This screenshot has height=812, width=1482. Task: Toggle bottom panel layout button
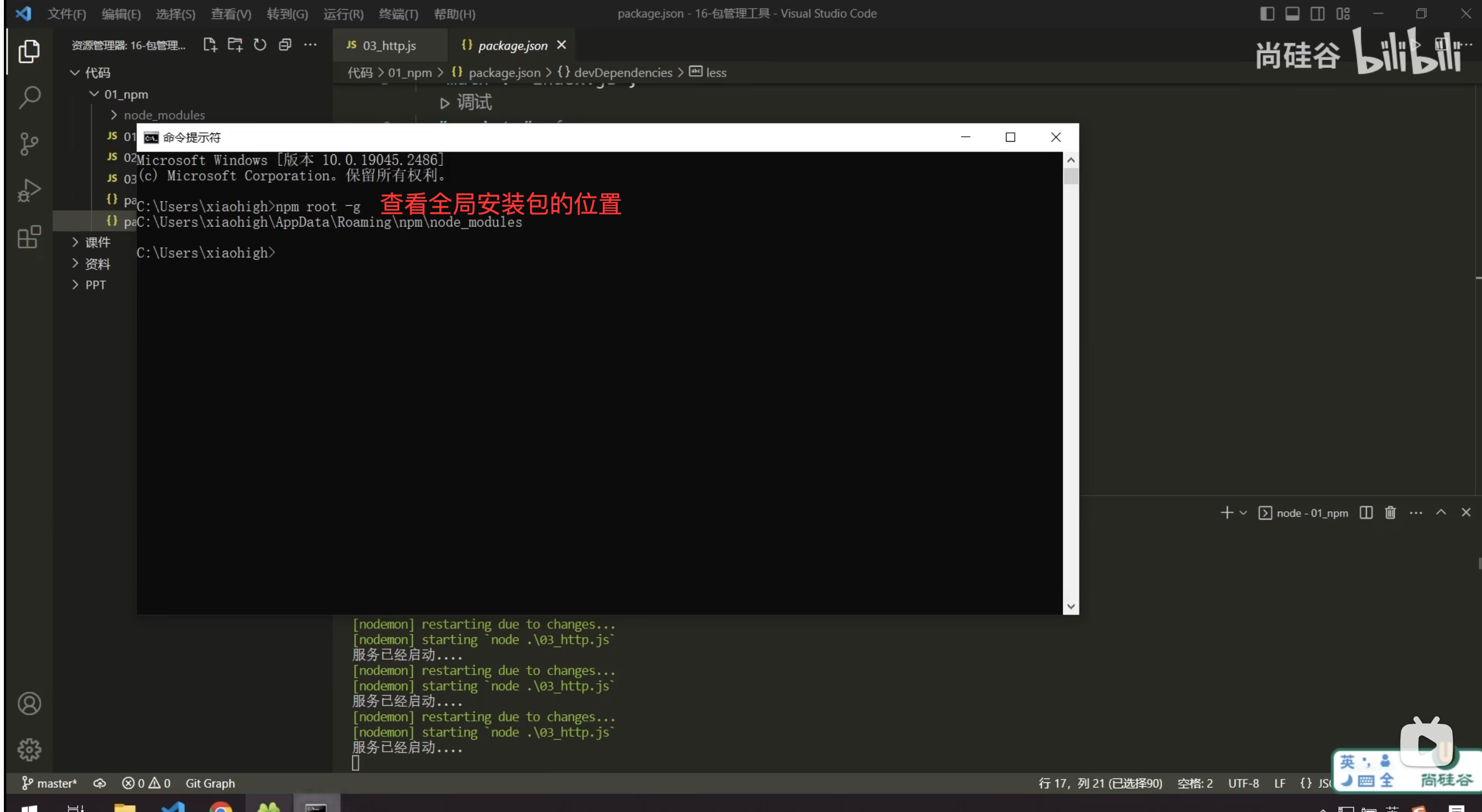pyautogui.click(x=1292, y=13)
